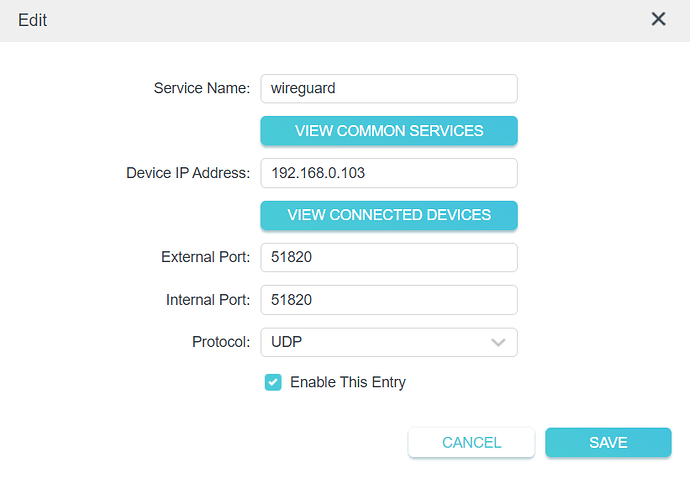690x494 pixels.
Task: Focus the Internal Port text box
Action: 388,300
